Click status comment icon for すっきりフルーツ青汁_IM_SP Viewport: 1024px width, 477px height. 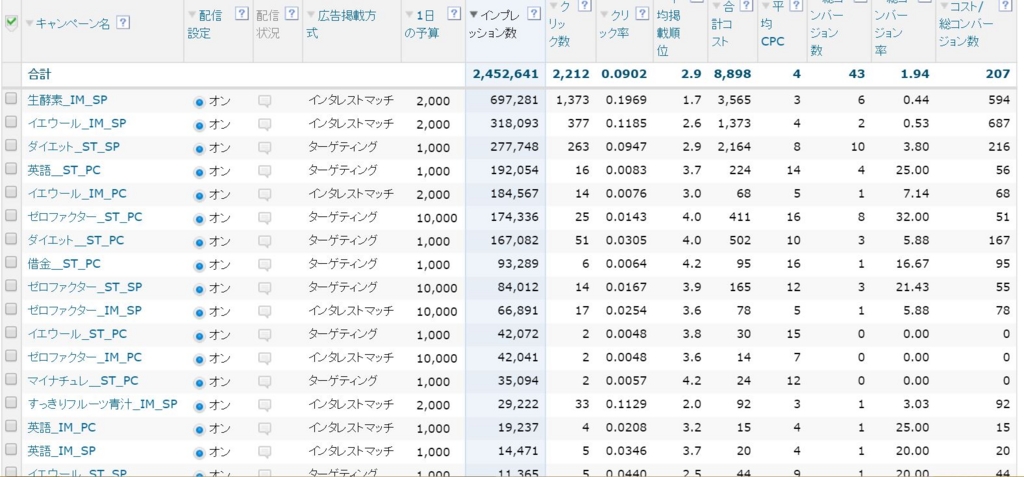[x=264, y=405]
